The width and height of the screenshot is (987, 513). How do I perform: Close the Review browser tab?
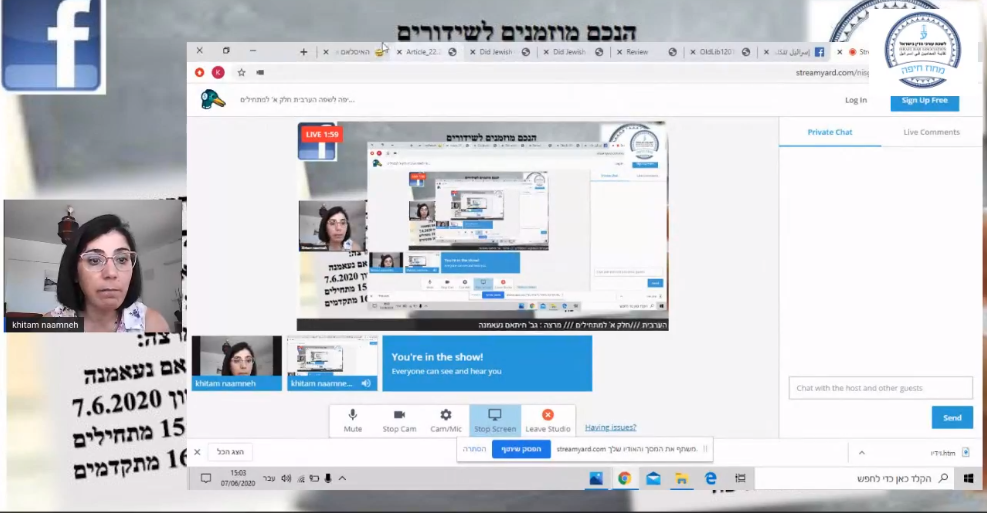click(x=619, y=52)
